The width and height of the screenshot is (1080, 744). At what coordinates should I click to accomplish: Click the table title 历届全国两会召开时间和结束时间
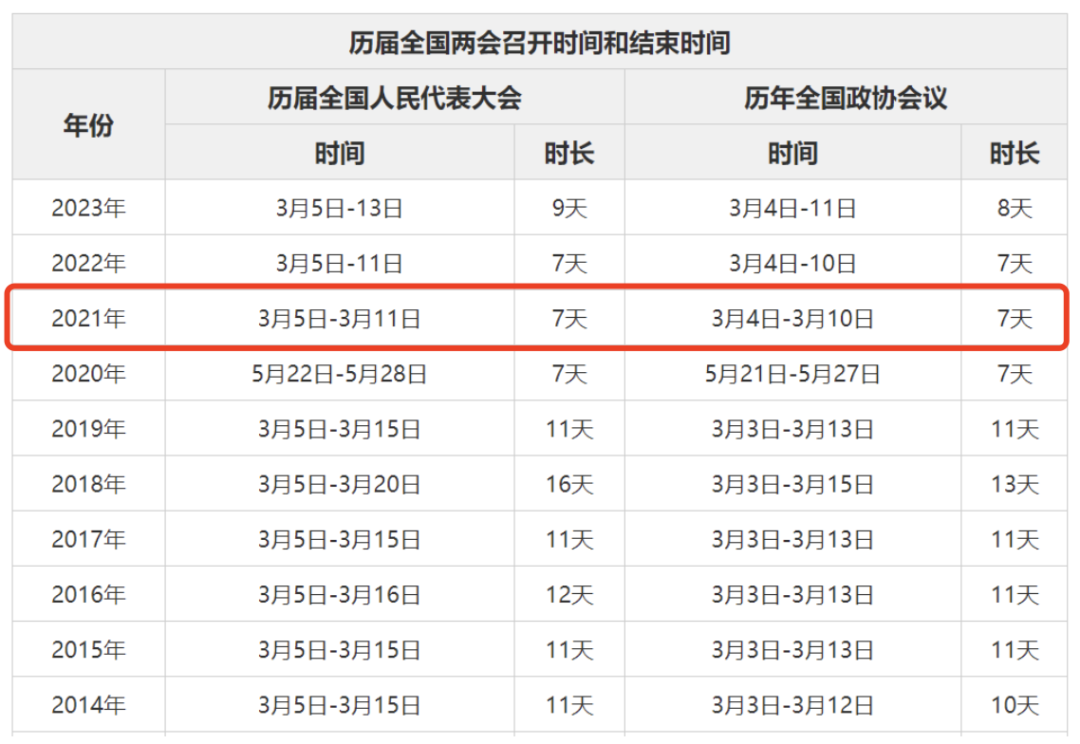point(539,43)
